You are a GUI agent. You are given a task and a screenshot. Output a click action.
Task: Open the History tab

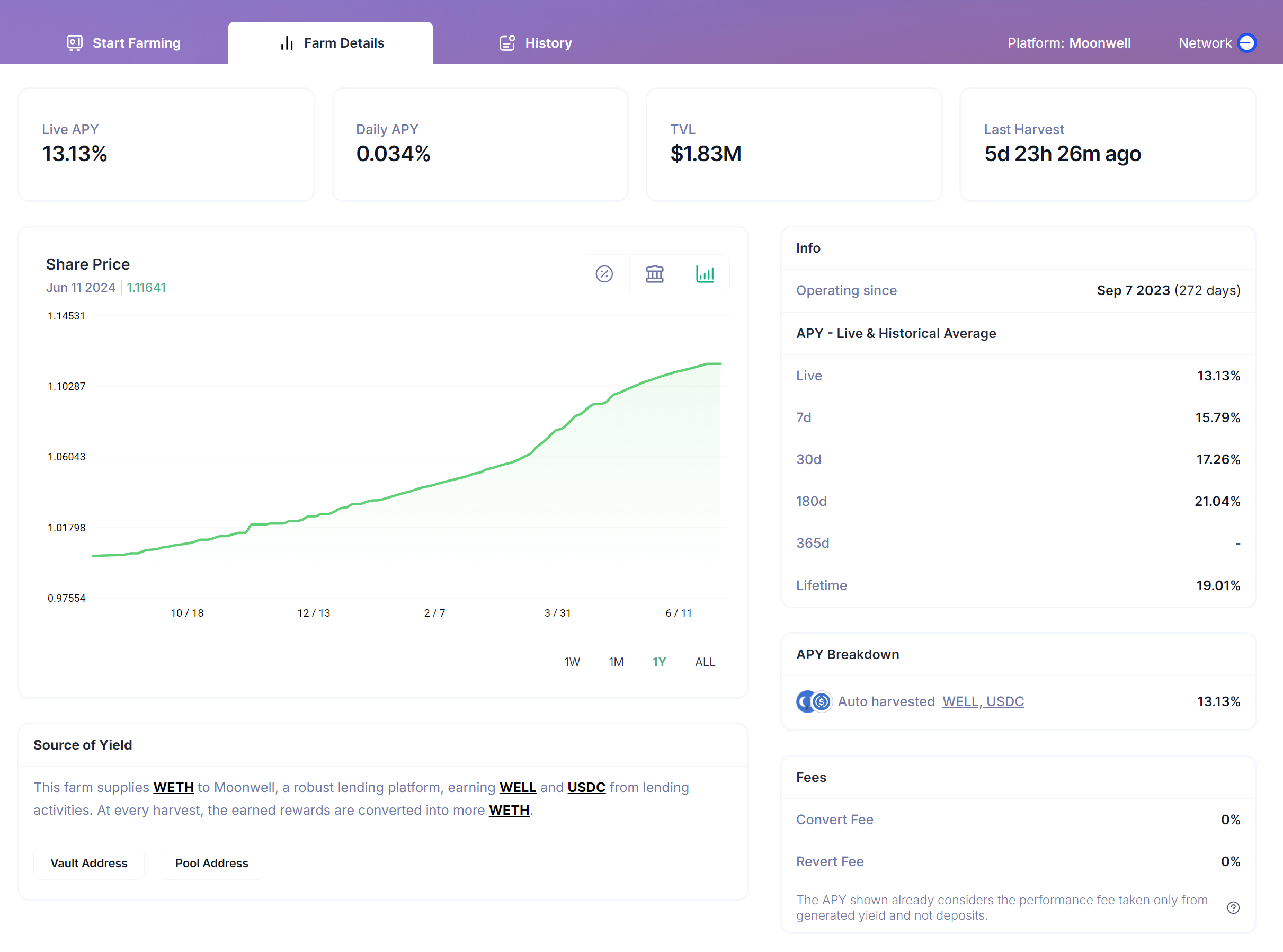547,42
